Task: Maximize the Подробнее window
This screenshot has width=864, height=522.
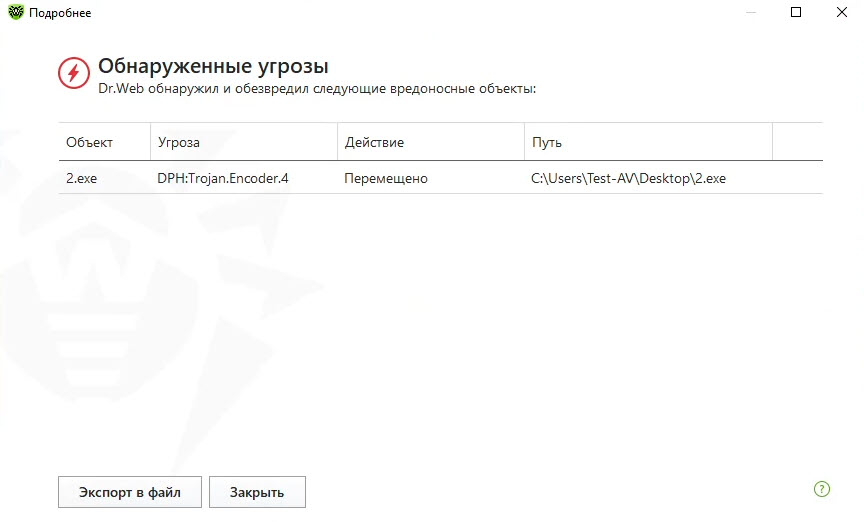Action: (796, 13)
